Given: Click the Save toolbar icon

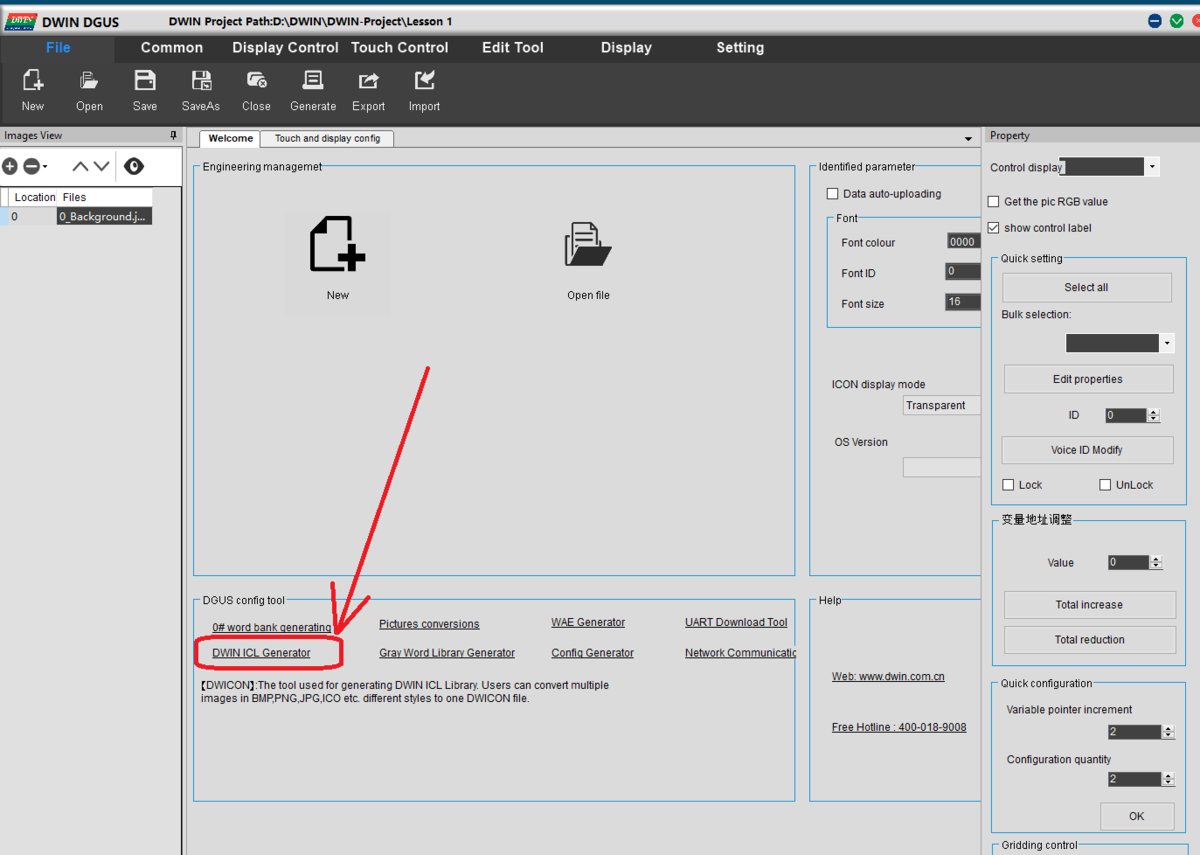Looking at the screenshot, I should click(145, 81).
